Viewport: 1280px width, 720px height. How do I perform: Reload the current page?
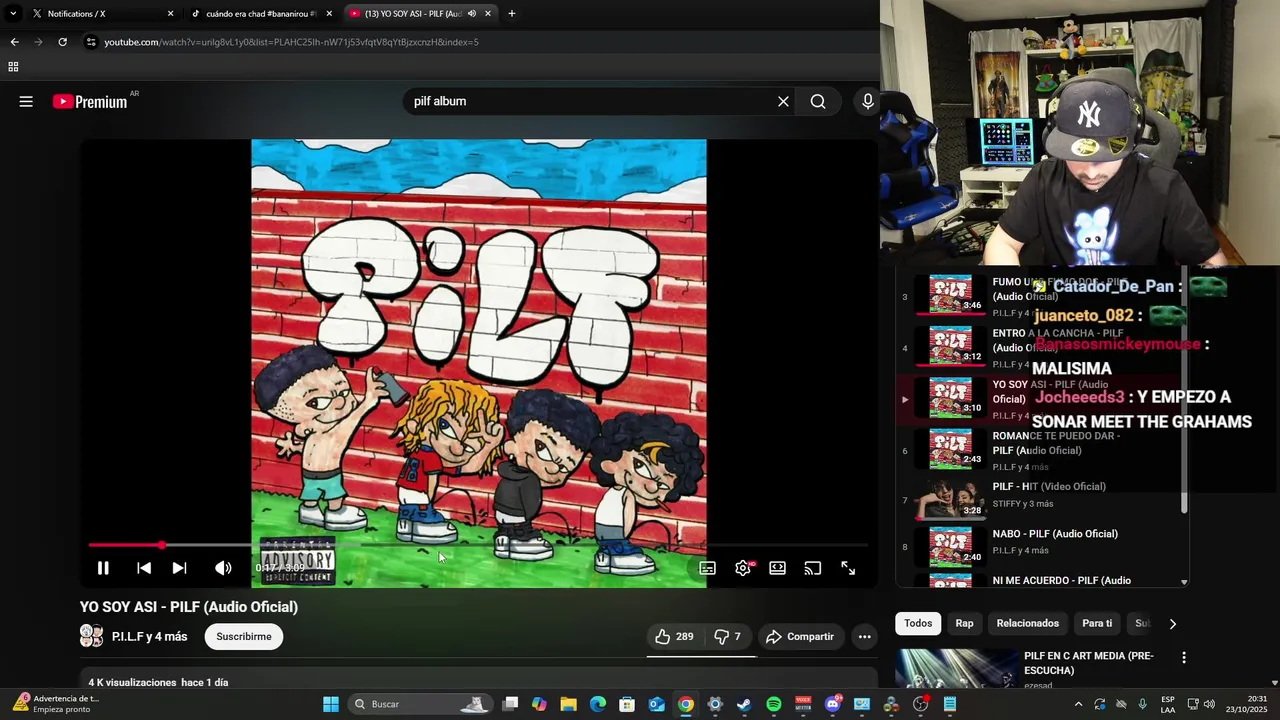pyautogui.click(x=62, y=42)
